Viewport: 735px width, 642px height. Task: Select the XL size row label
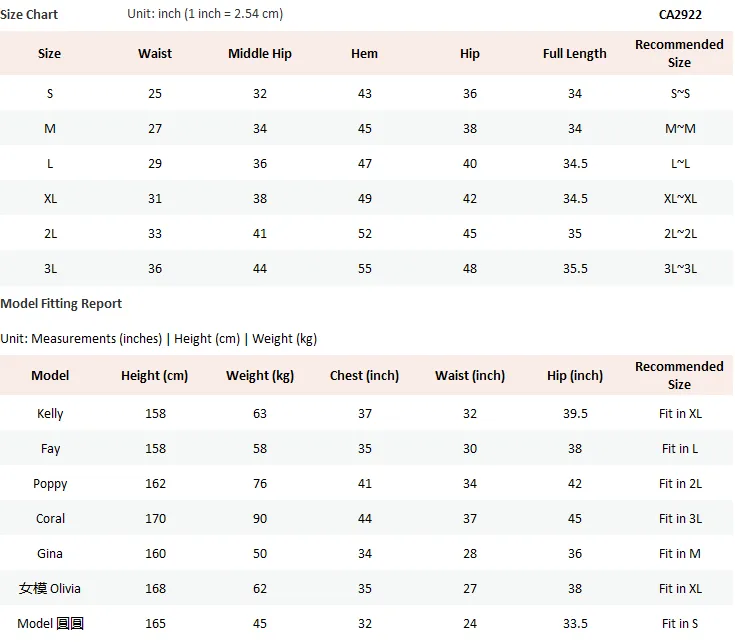[x=50, y=198]
